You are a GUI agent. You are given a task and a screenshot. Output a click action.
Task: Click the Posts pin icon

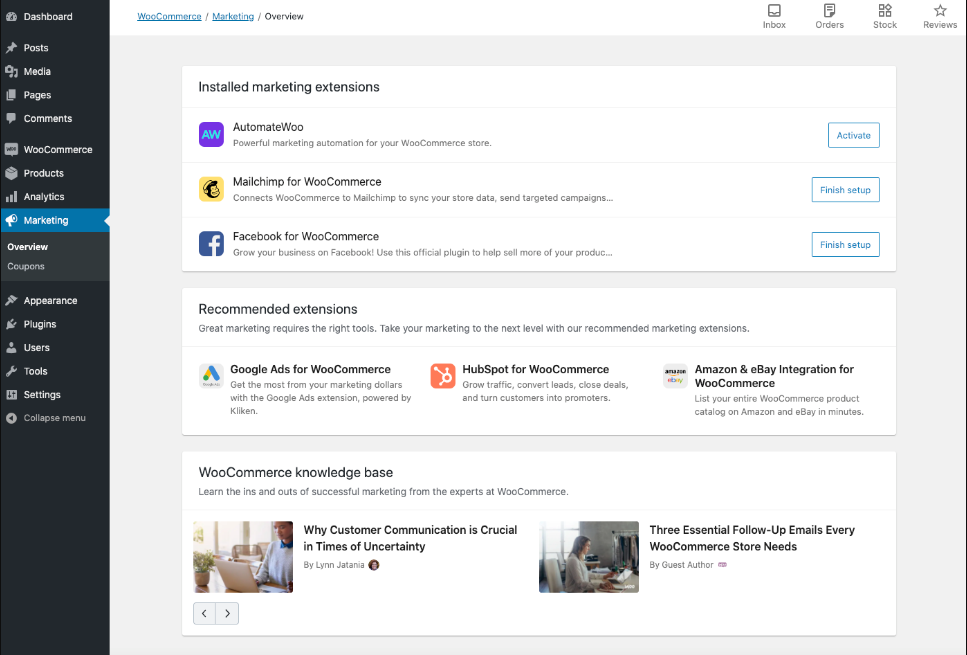(x=11, y=47)
